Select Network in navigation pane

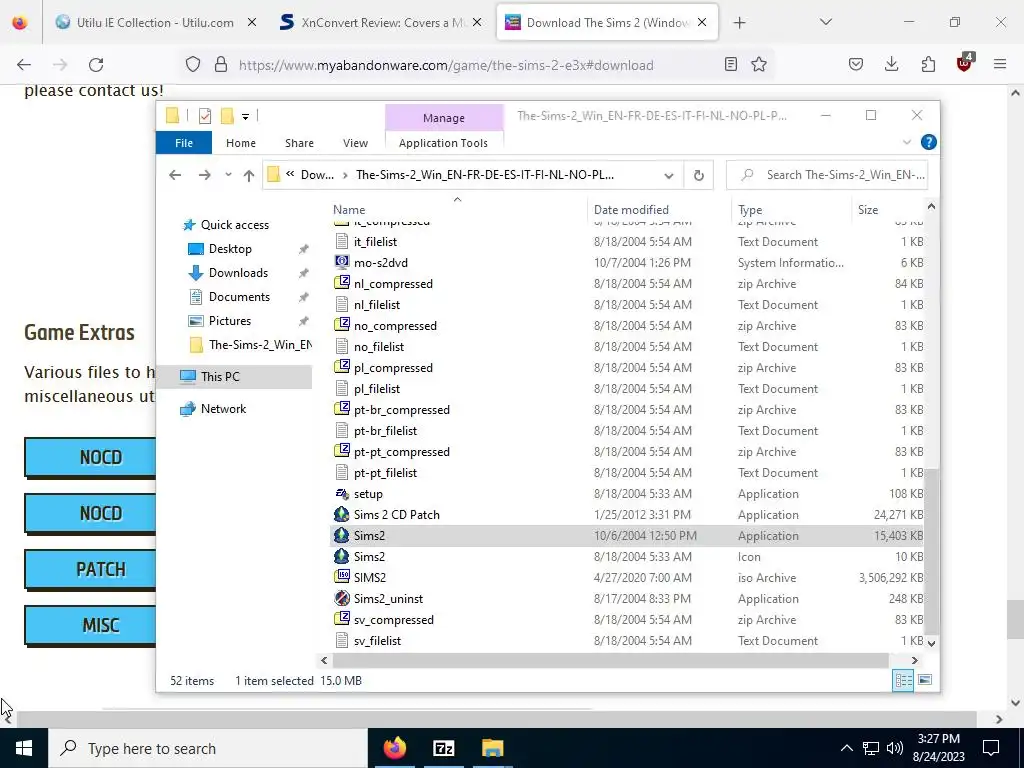[223, 409]
